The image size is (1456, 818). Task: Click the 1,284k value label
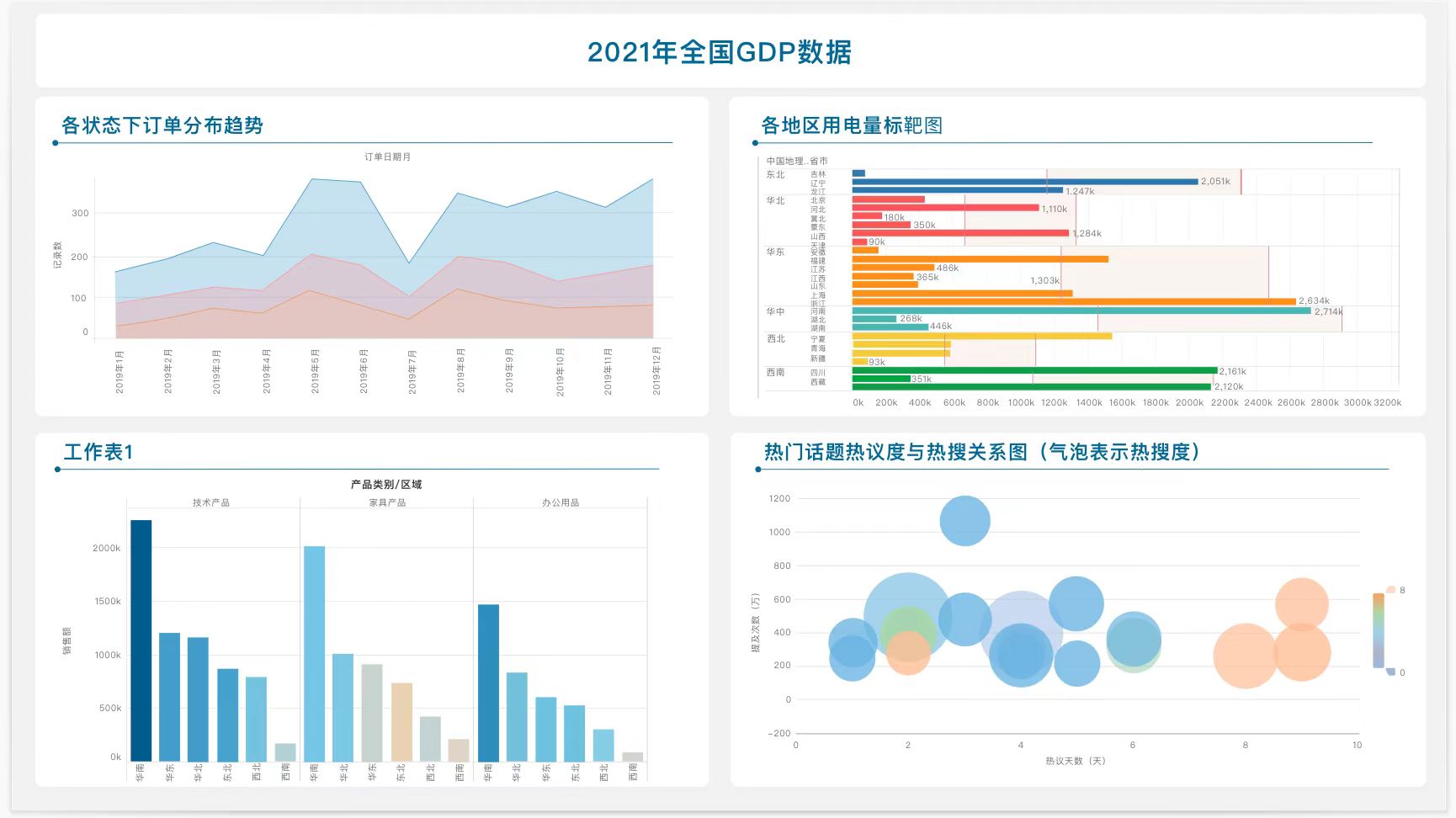(1087, 233)
